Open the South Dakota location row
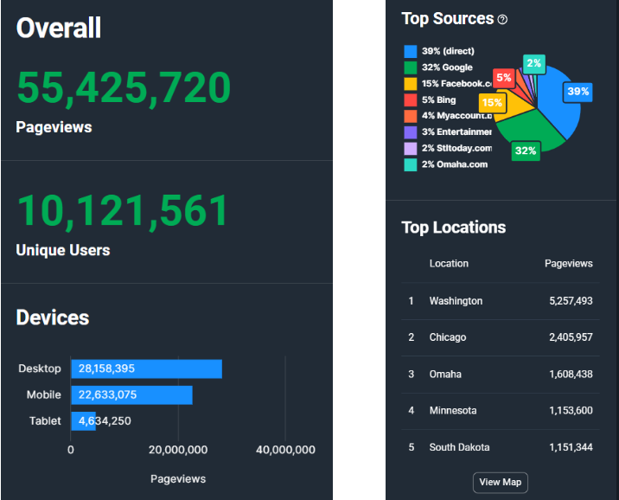Viewport: 619px width, 500px height. tap(500, 446)
